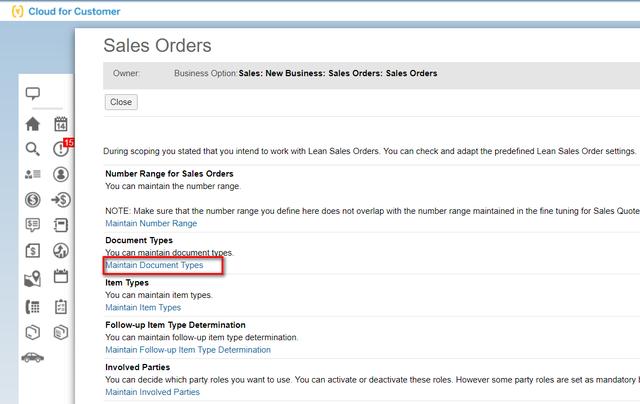
Task: Click the Owner label
Action: (126, 73)
